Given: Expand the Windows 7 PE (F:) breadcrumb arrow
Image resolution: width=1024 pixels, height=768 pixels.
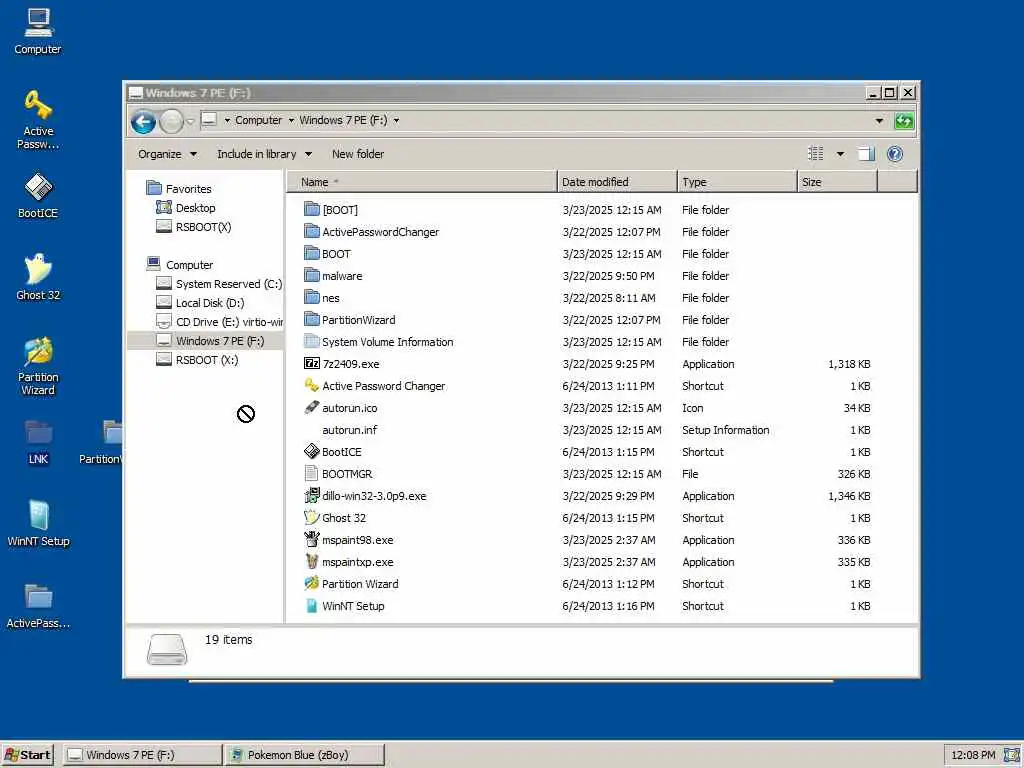Looking at the screenshot, I should [396, 120].
